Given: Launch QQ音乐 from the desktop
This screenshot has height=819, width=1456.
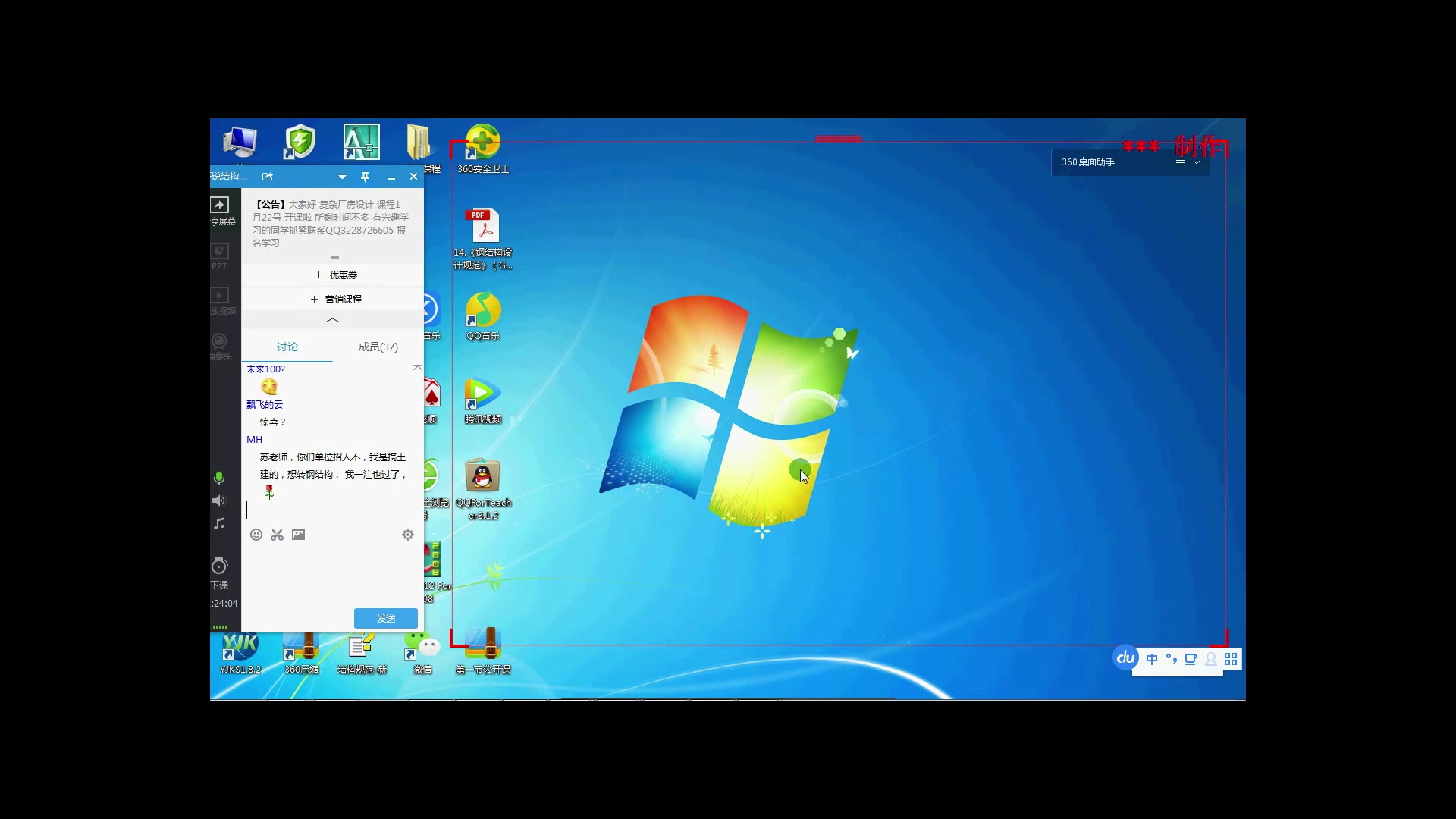Looking at the screenshot, I should click(x=483, y=317).
